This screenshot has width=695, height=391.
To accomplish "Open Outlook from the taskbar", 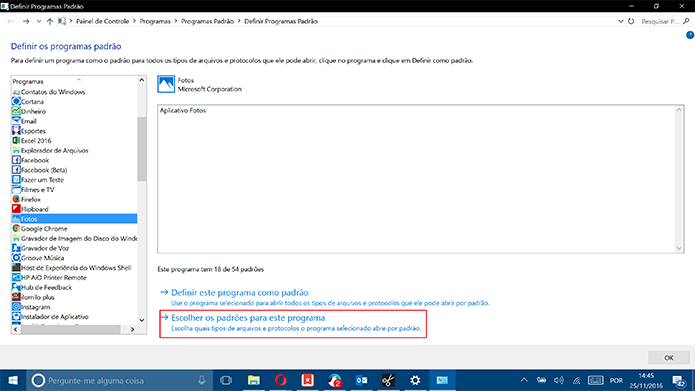I will 361,380.
